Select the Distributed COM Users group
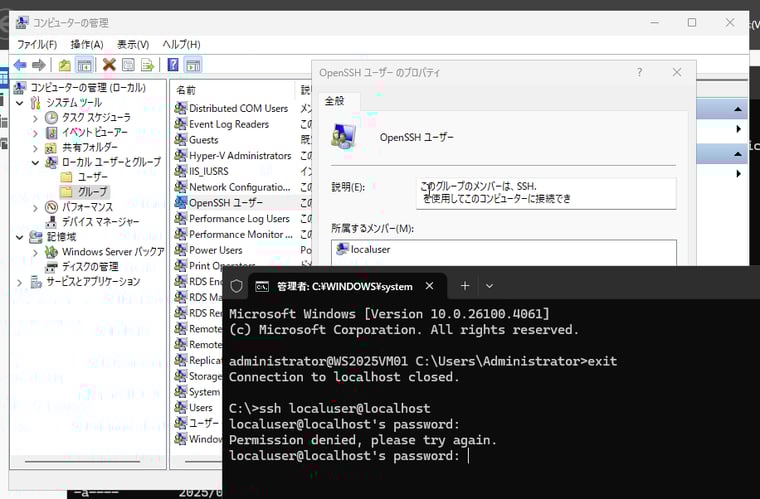This screenshot has width=760, height=499. pos(238,109)
